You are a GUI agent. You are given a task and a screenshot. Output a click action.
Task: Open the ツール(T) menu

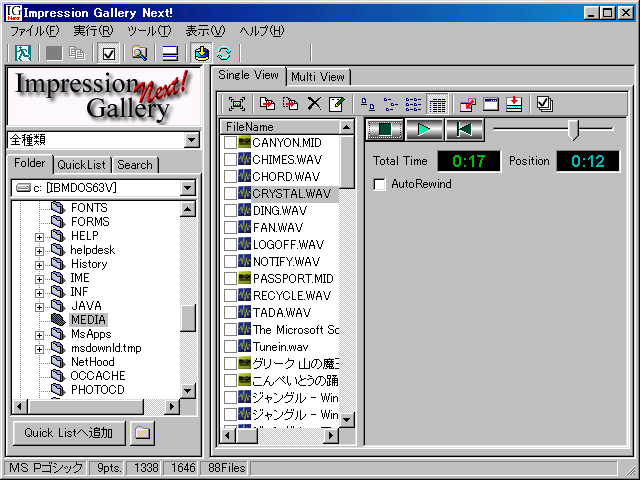[x=149, y=31]
